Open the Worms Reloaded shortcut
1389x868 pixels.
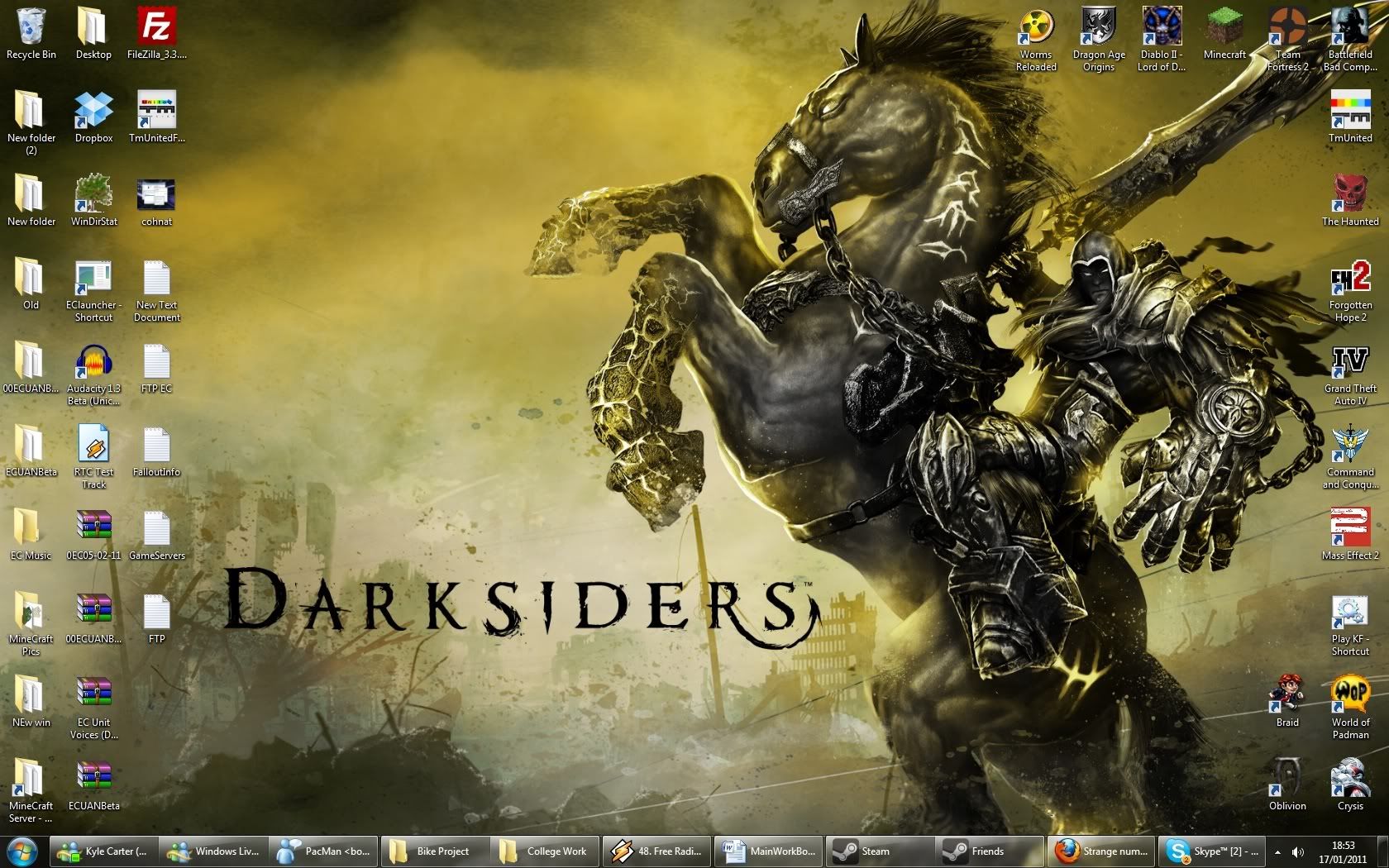tap(1036, 40)
